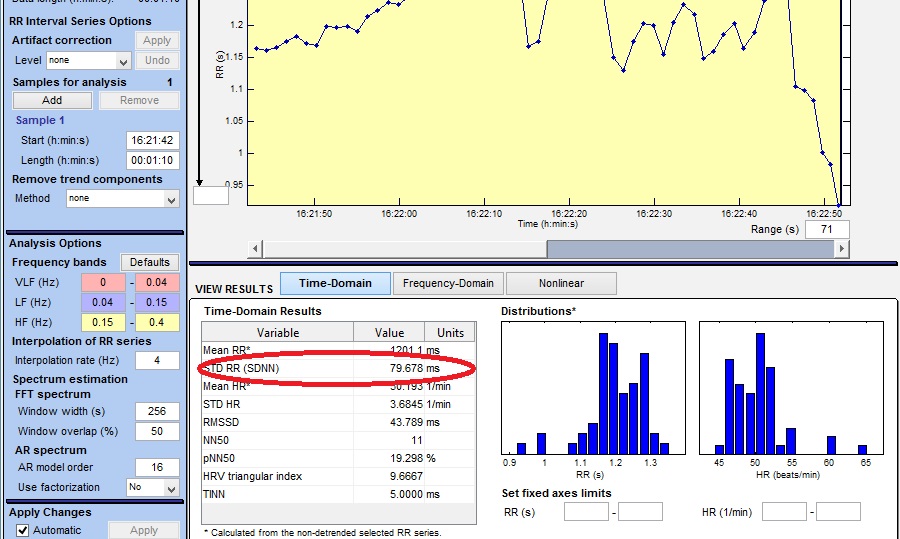Screen dimensions: 900x539
Task: Open the artifact correction Level dropdown
Action: click(89, 60)
